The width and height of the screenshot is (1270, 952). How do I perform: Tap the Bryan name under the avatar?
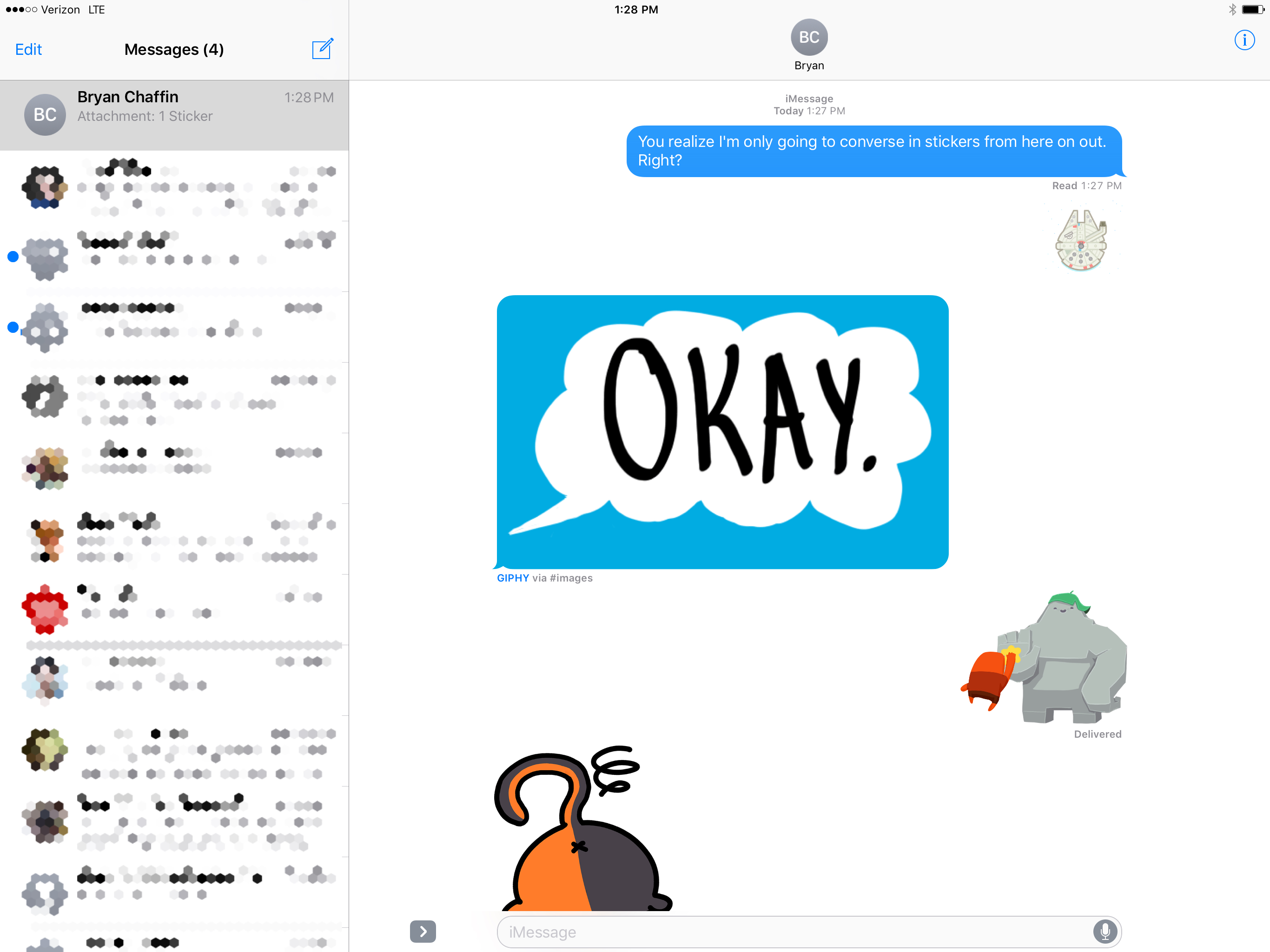coord(808,66)
